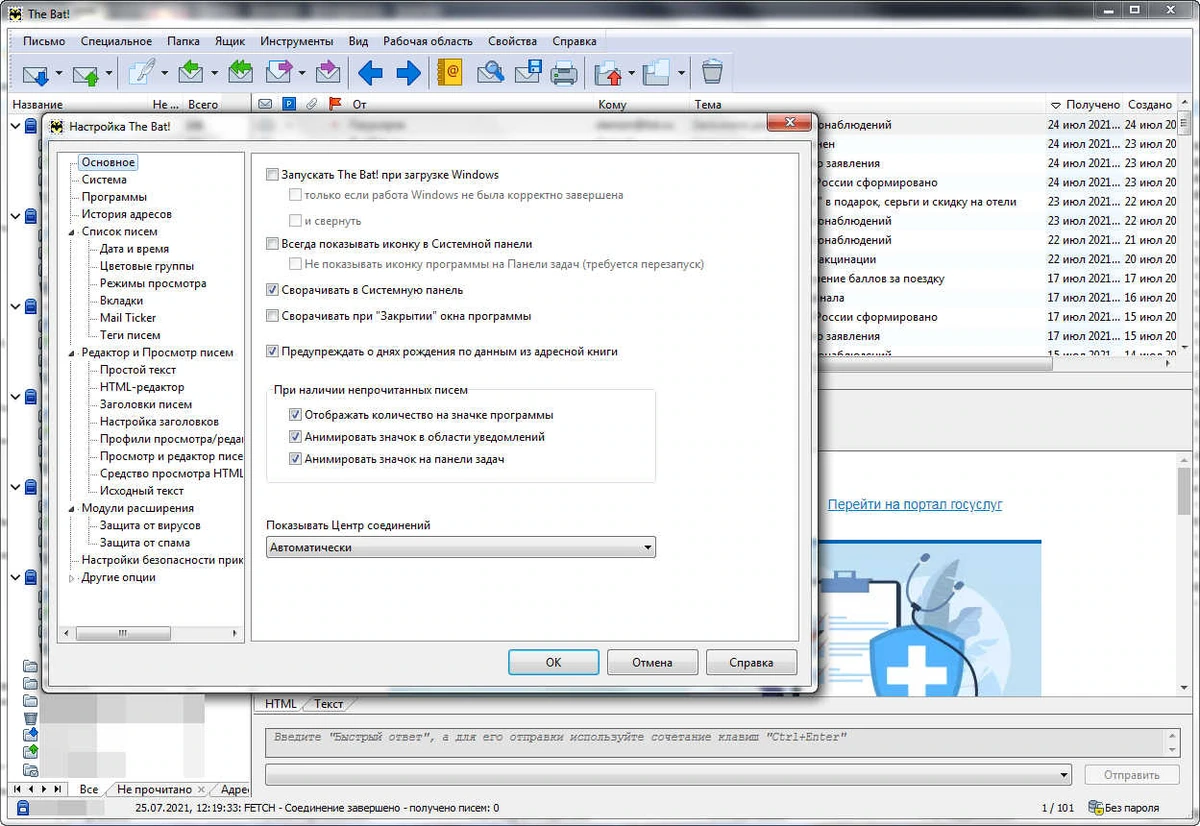Viewport: 1200px width, 826px height.
Task: Confirm settings with the OK button
Action: coord(553,662)
